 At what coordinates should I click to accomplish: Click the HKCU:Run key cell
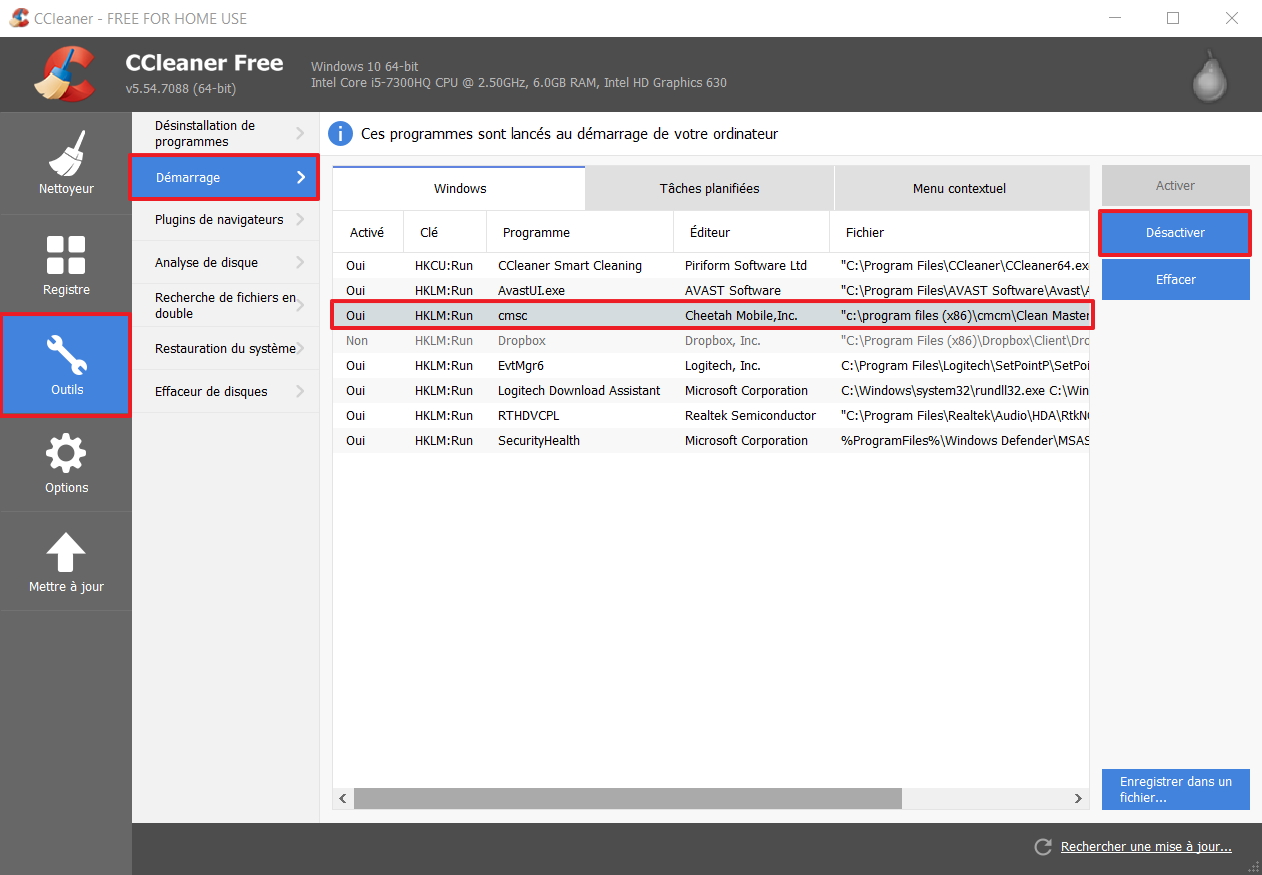[x=444, y=266]
